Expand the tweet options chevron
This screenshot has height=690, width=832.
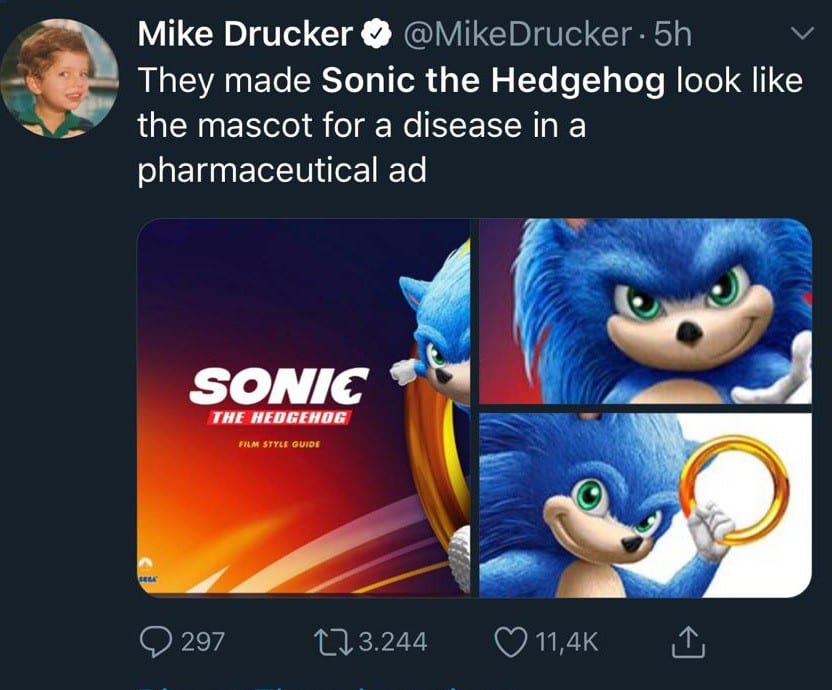pos(801,35)
